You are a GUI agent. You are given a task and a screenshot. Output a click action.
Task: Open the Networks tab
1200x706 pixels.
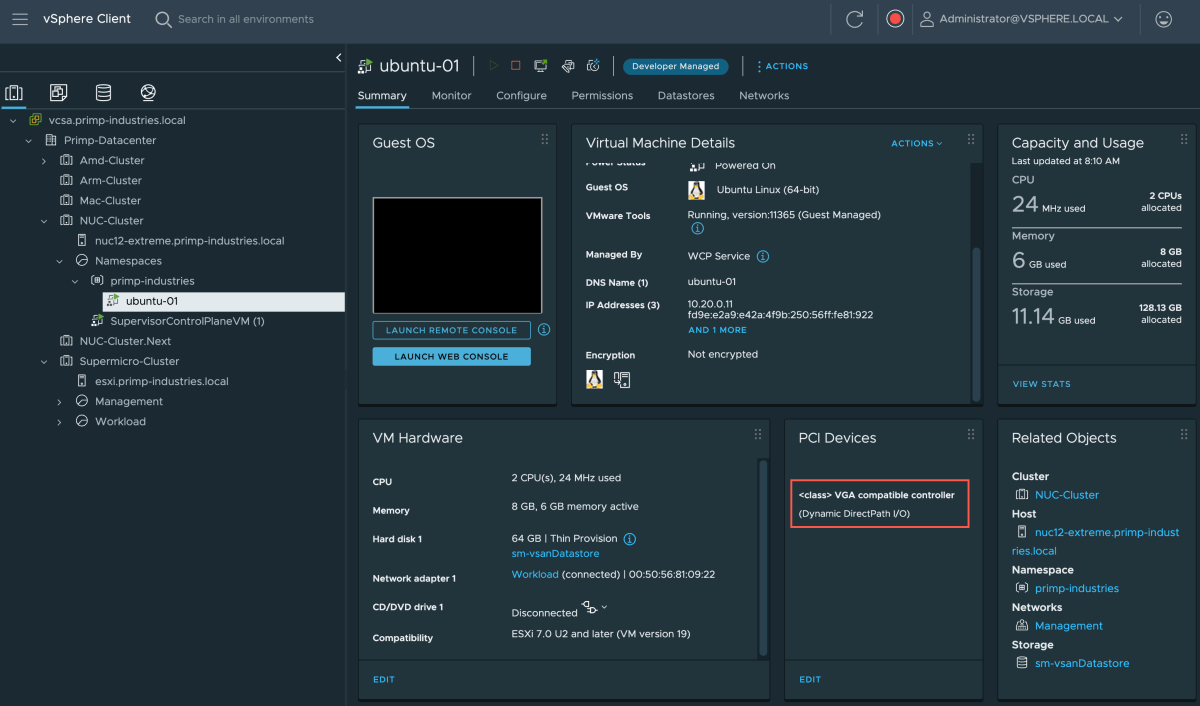(764, 96)
